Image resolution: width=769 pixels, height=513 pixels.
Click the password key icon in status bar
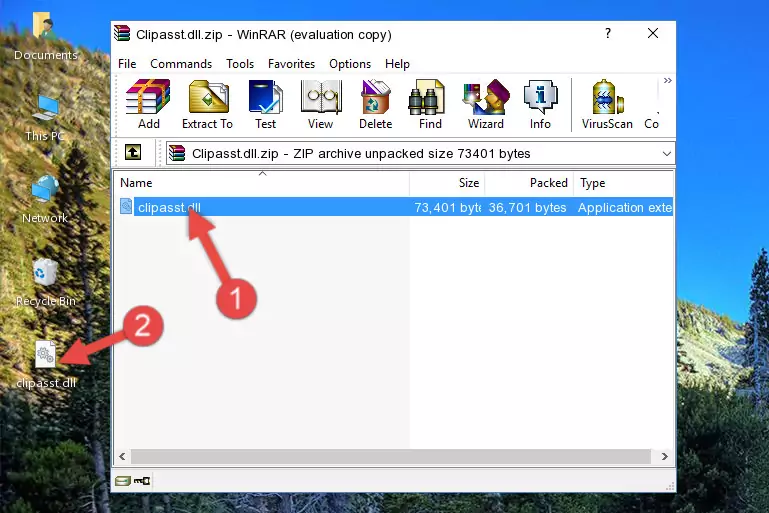point(142,481)
